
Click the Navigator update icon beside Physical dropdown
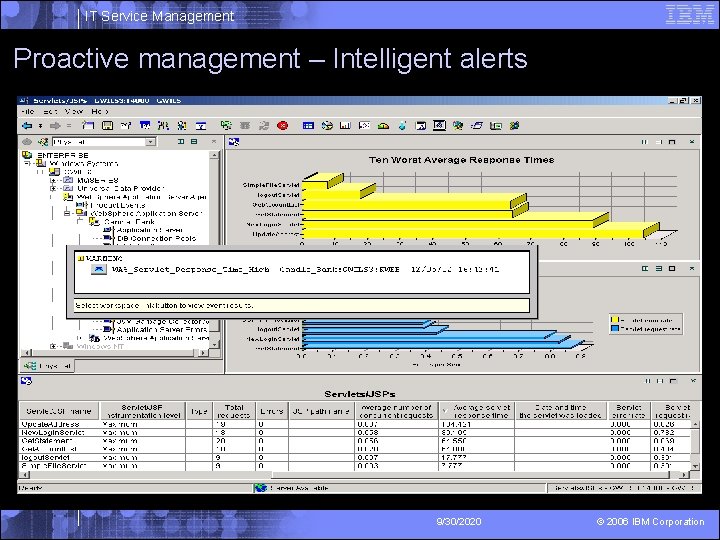[43, 142]
